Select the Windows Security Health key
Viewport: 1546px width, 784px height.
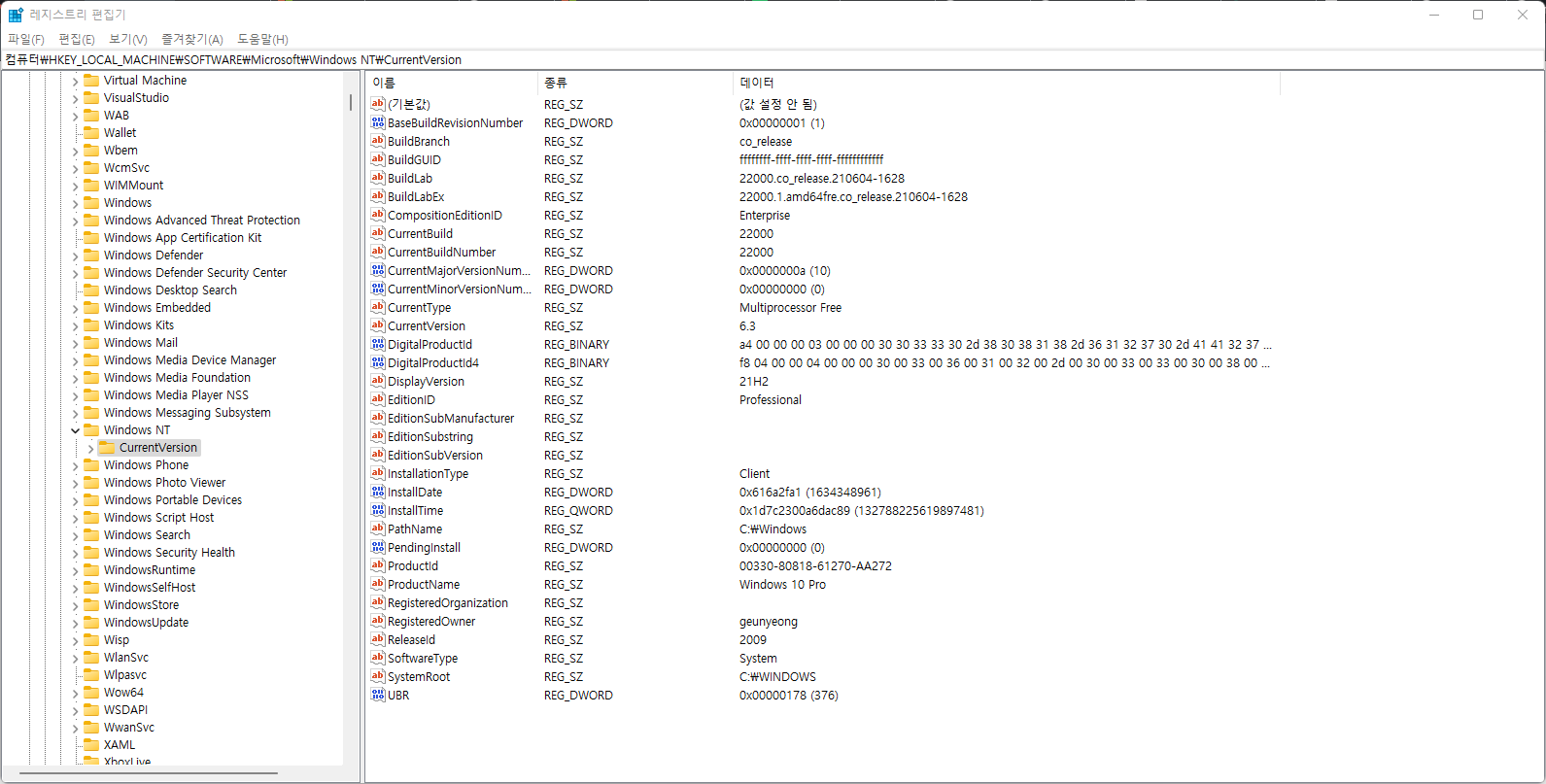tap(169, 552)
